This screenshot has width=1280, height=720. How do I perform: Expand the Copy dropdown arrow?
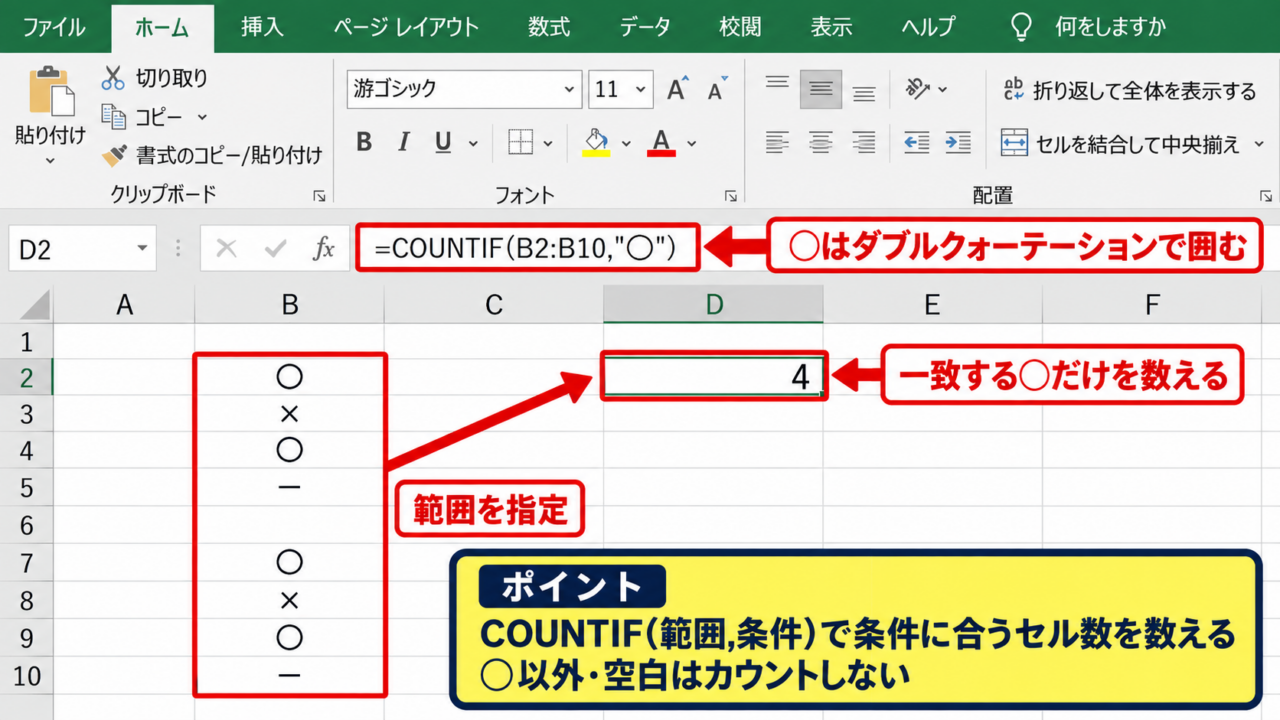tap(202, 117)
